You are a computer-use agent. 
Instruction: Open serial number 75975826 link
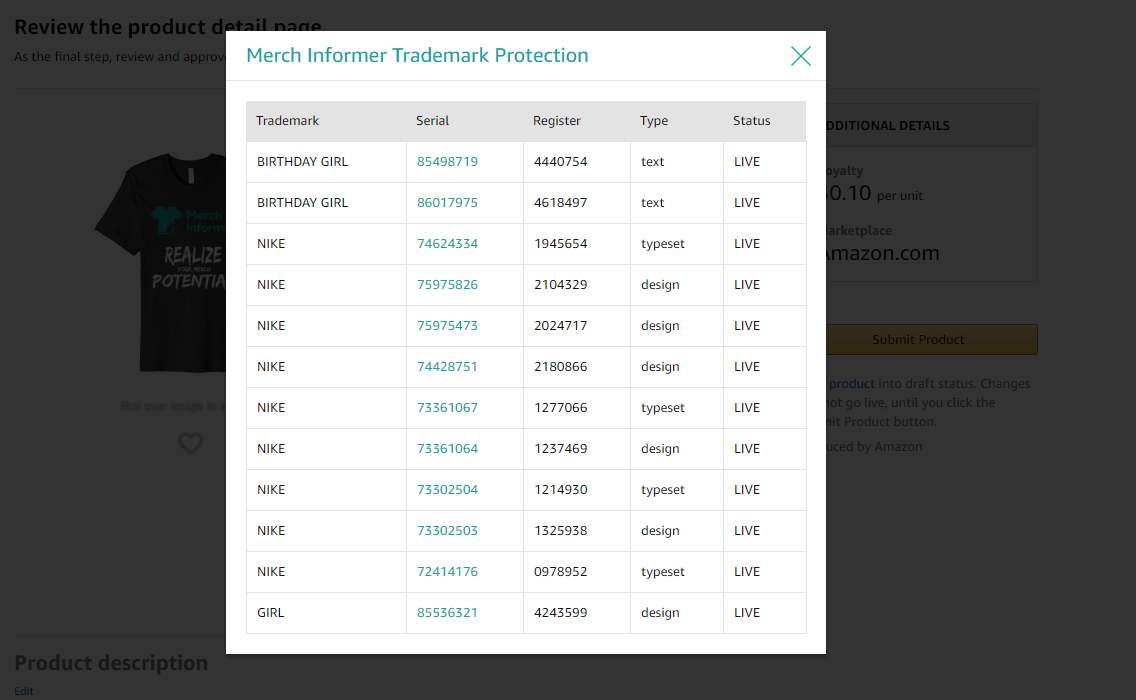pyautogui.click(x=447, y=285)
